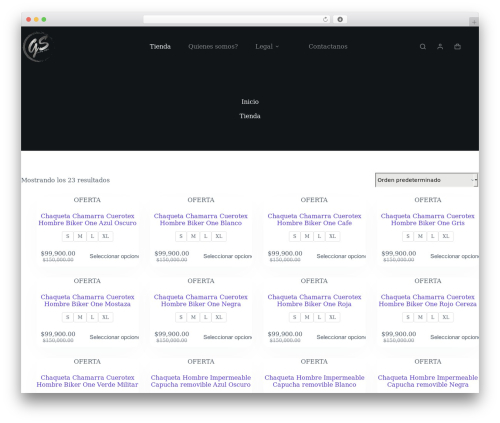
Task: Select size S for Blanco jacket
Action: pos(181,236)
